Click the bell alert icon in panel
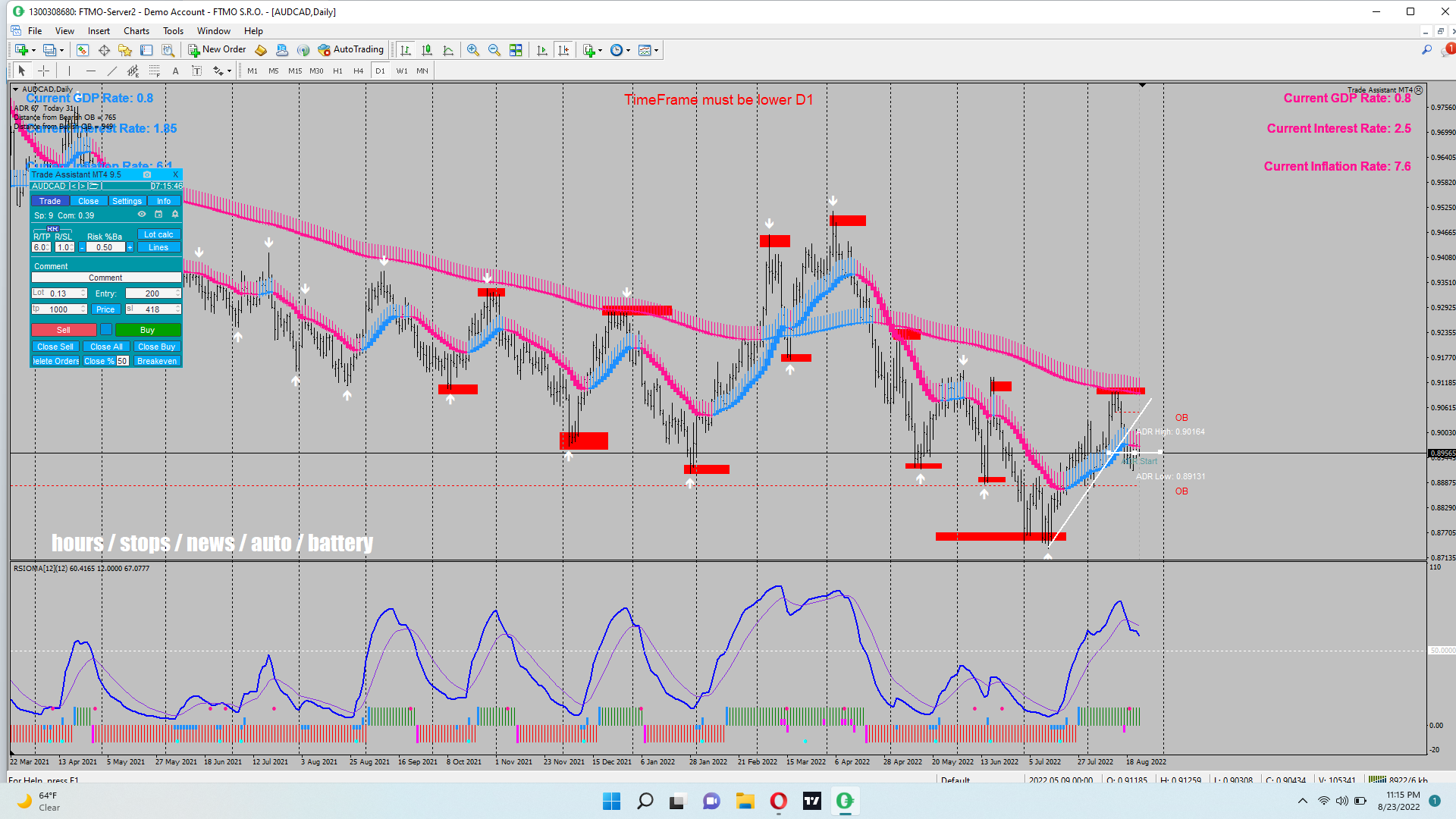The height and width of the screenshot is (819, 1456). point(175,215)
